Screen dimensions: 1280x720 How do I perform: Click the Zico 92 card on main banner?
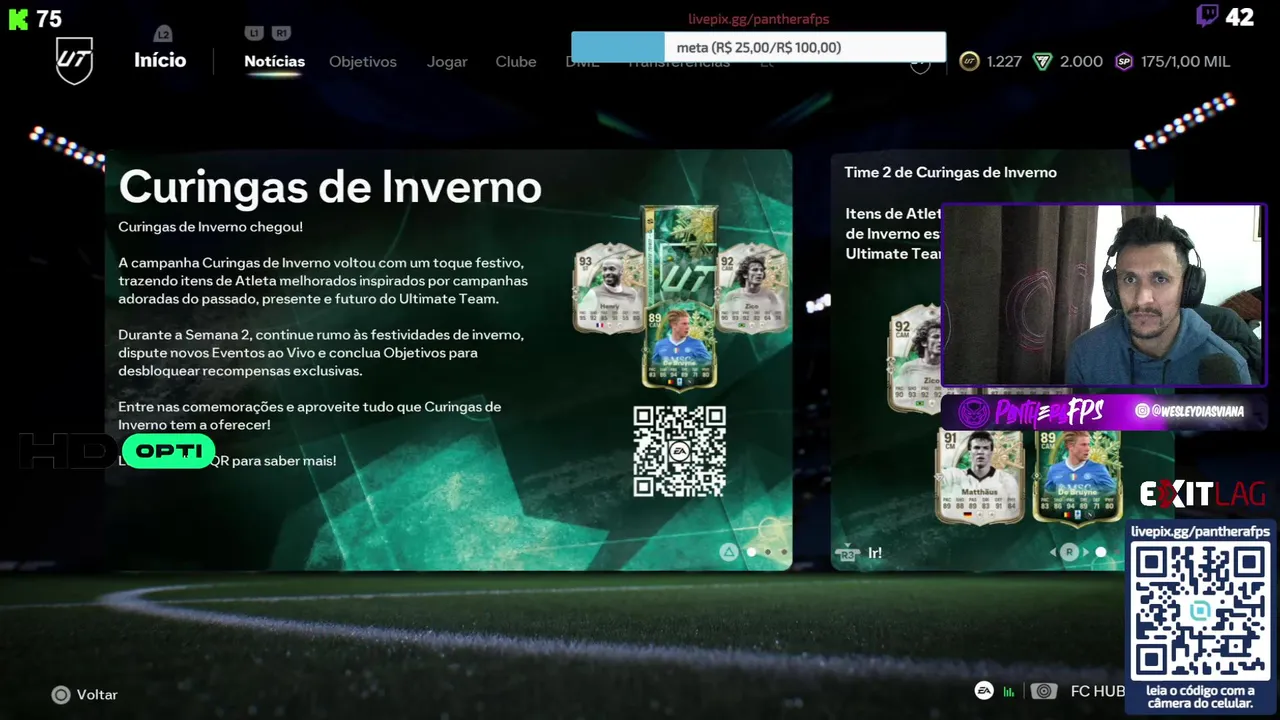(752, 287)
